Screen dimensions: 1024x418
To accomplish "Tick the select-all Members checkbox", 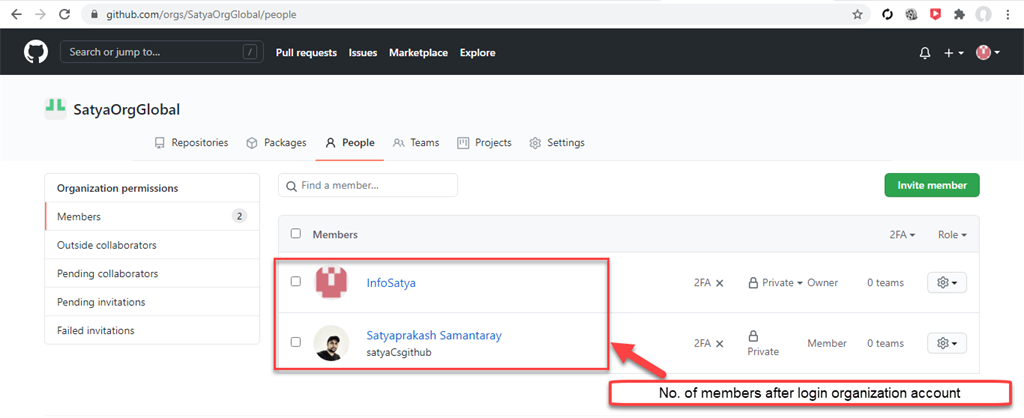I will click(x=296, y=233).
